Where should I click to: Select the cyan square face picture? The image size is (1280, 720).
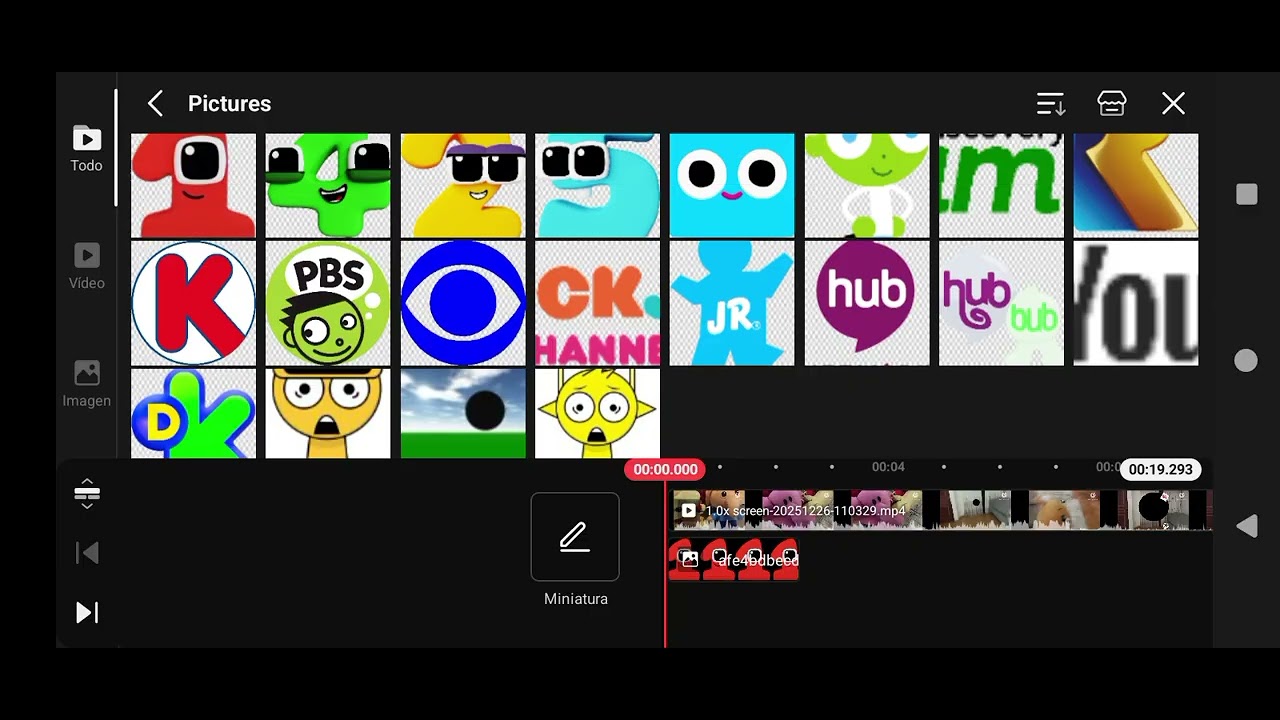coord(732,185)
